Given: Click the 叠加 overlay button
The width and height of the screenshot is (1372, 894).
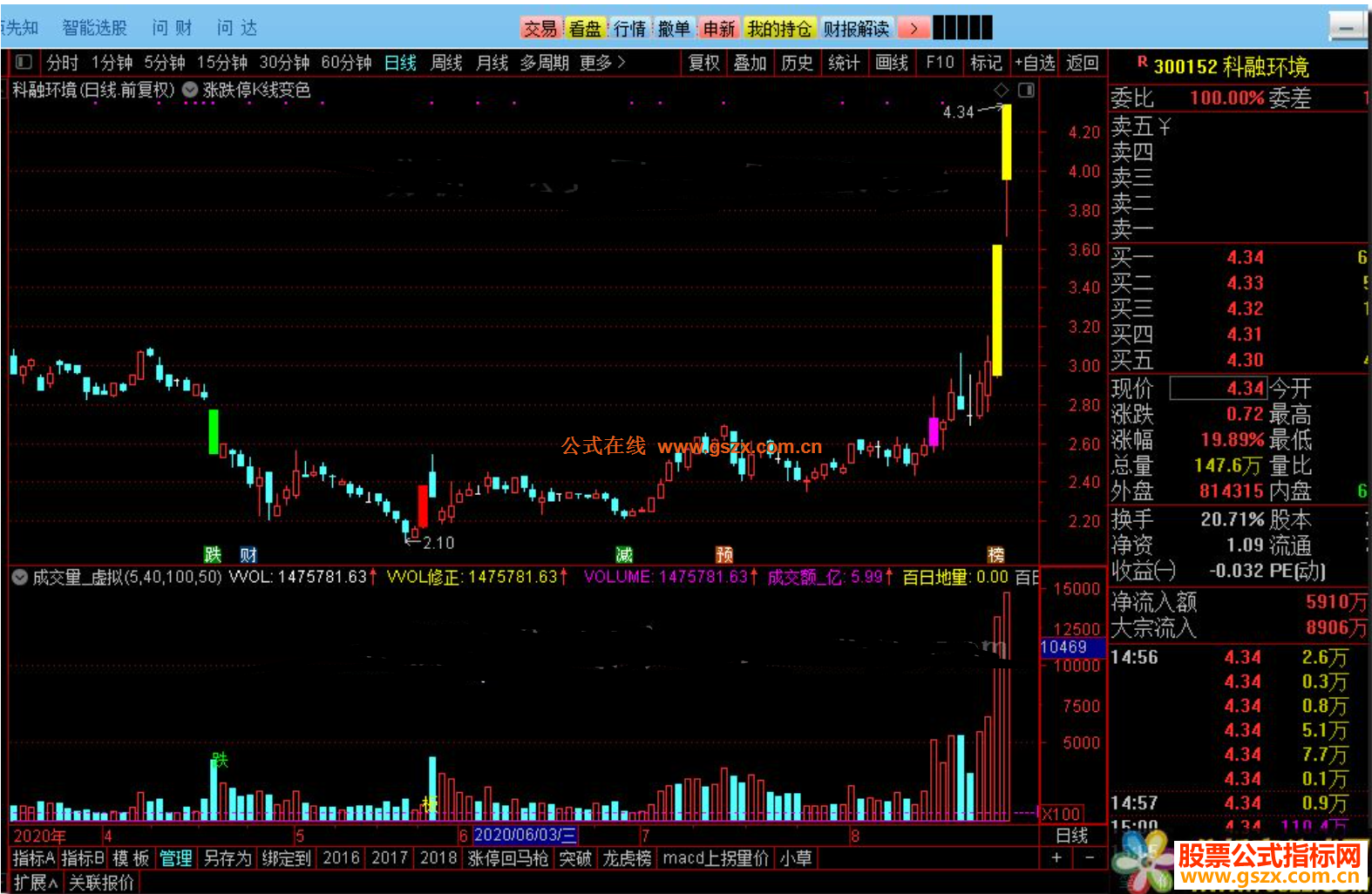Looking at the screenshot, I should coord(750,63).
